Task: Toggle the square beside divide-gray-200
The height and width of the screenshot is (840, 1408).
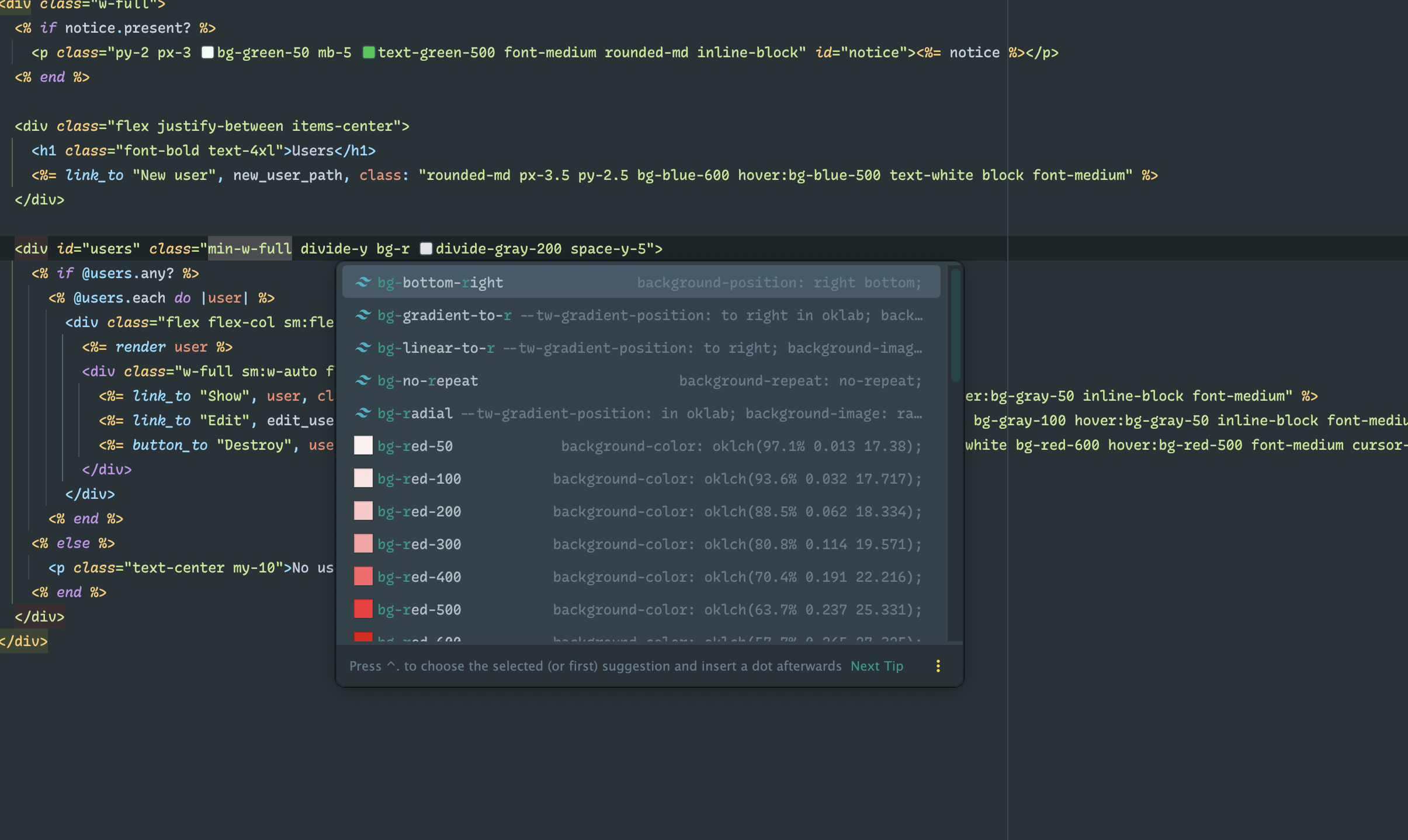Action: pos(426,248)
